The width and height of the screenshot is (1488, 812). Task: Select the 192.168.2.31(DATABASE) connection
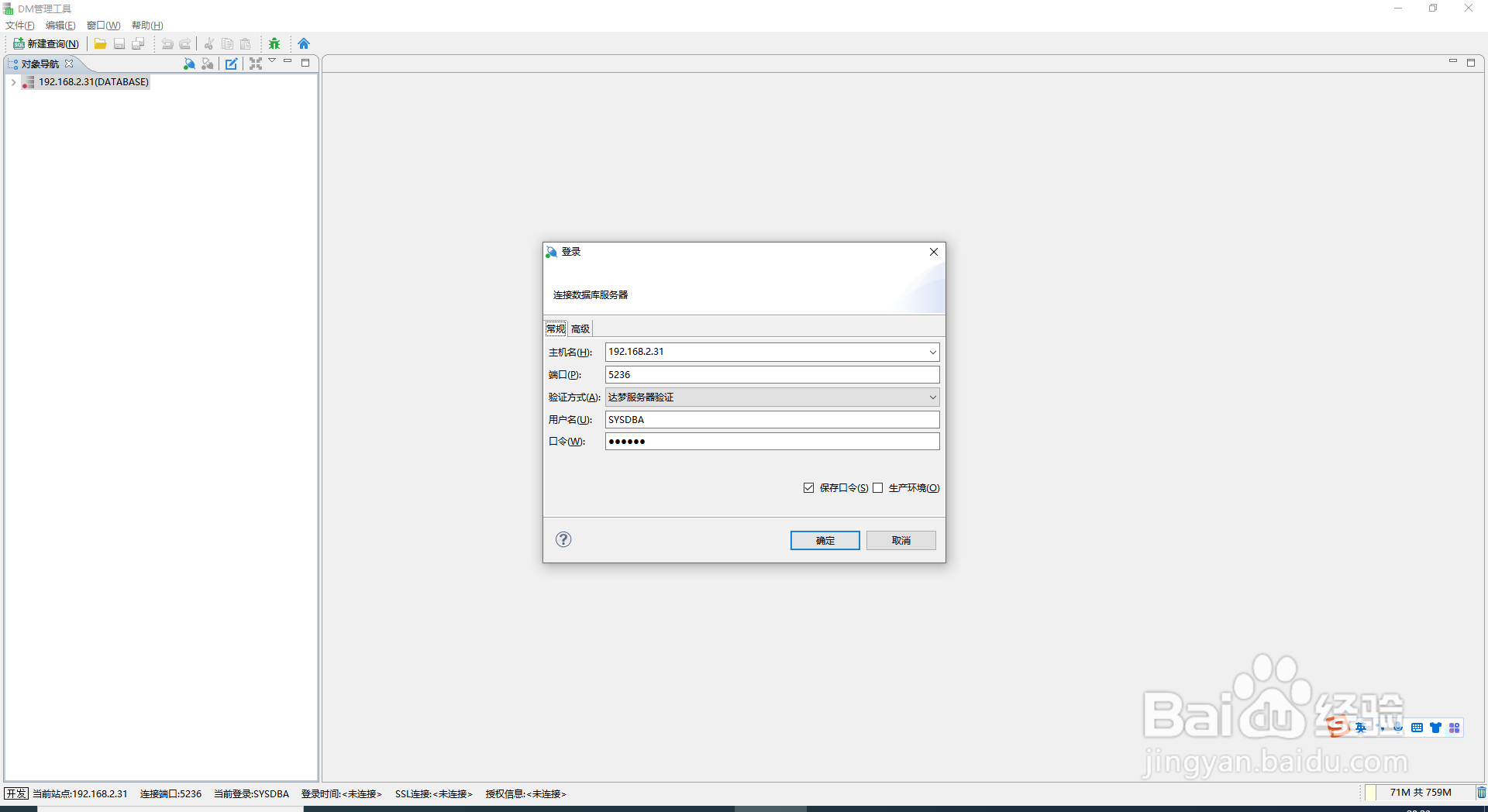pyautogui.click(x=93, y=82)
